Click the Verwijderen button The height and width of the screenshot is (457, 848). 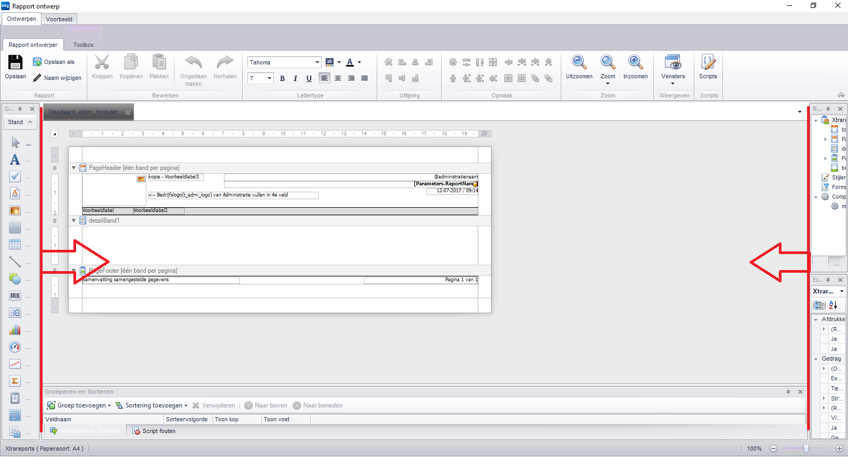(214, 405)
